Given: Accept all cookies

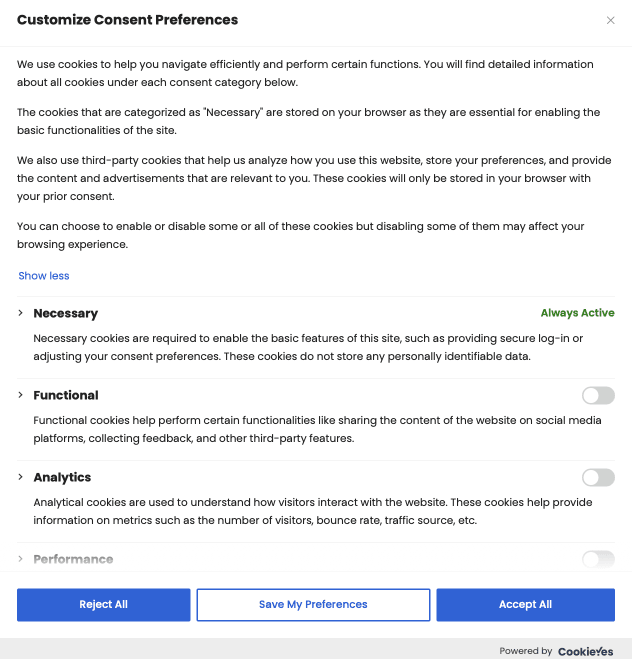Looking at the screenshot, I should (525, 604).
